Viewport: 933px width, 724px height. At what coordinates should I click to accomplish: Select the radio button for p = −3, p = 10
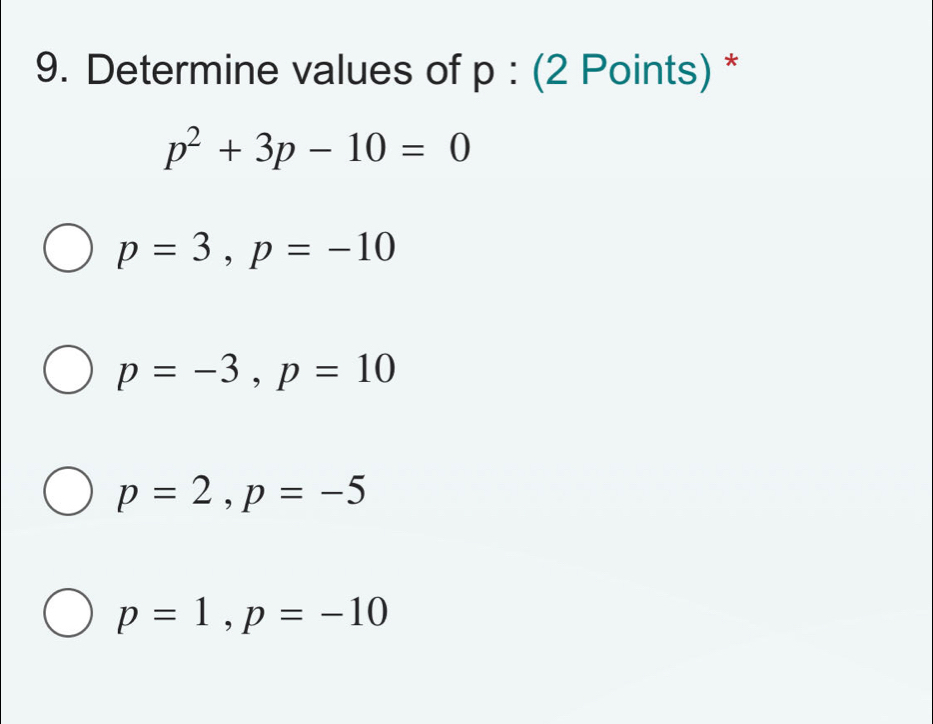click(67, 372)
